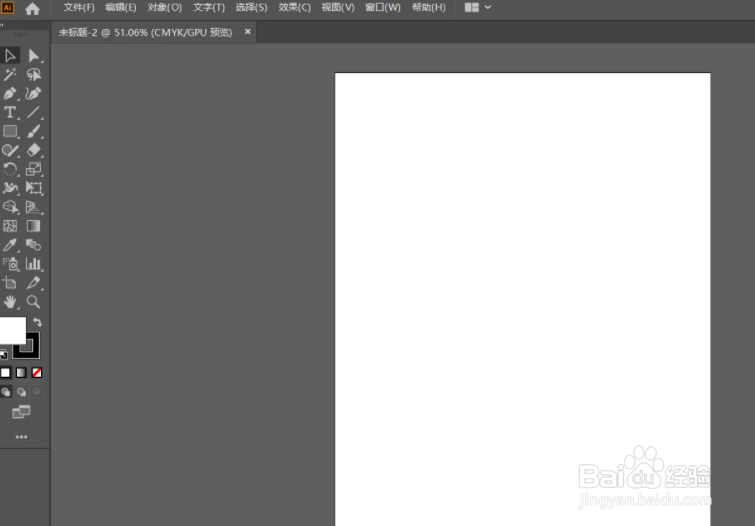Open the 编辑(E) menu

(121, 8)
